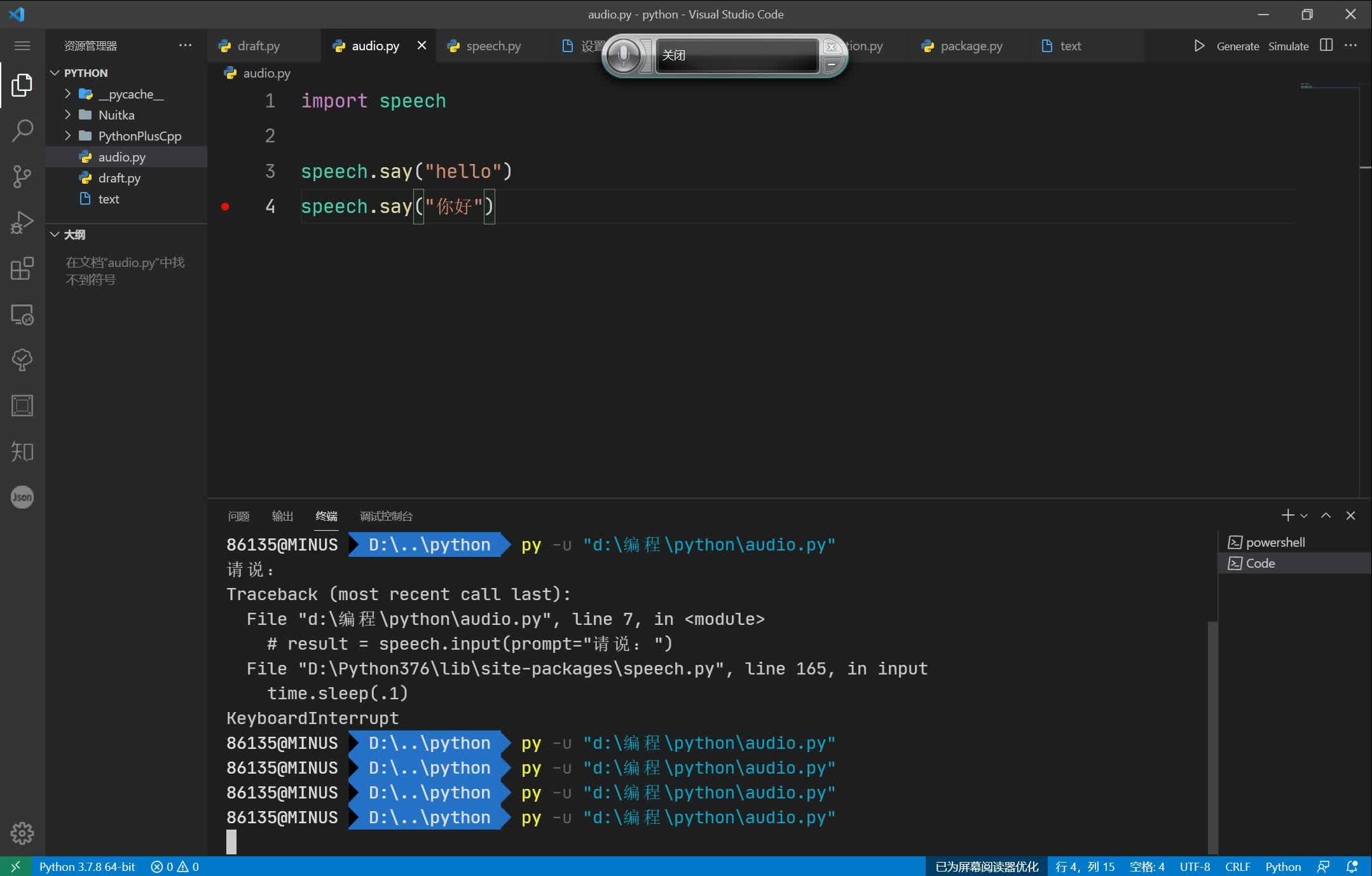Viewport: 1372px width, 876px height.
Task: Switch to the speech.py tab
Action: [493, 46]
